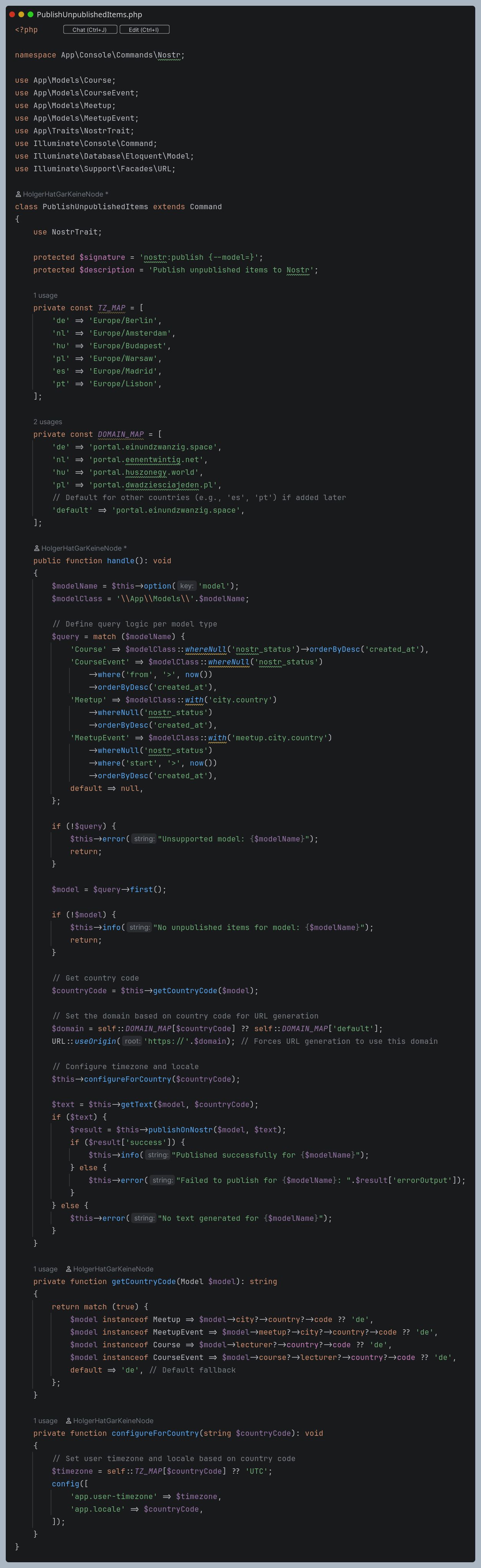
Task: Click the "key:" inlay hint in option()
Action: point(186,586)
